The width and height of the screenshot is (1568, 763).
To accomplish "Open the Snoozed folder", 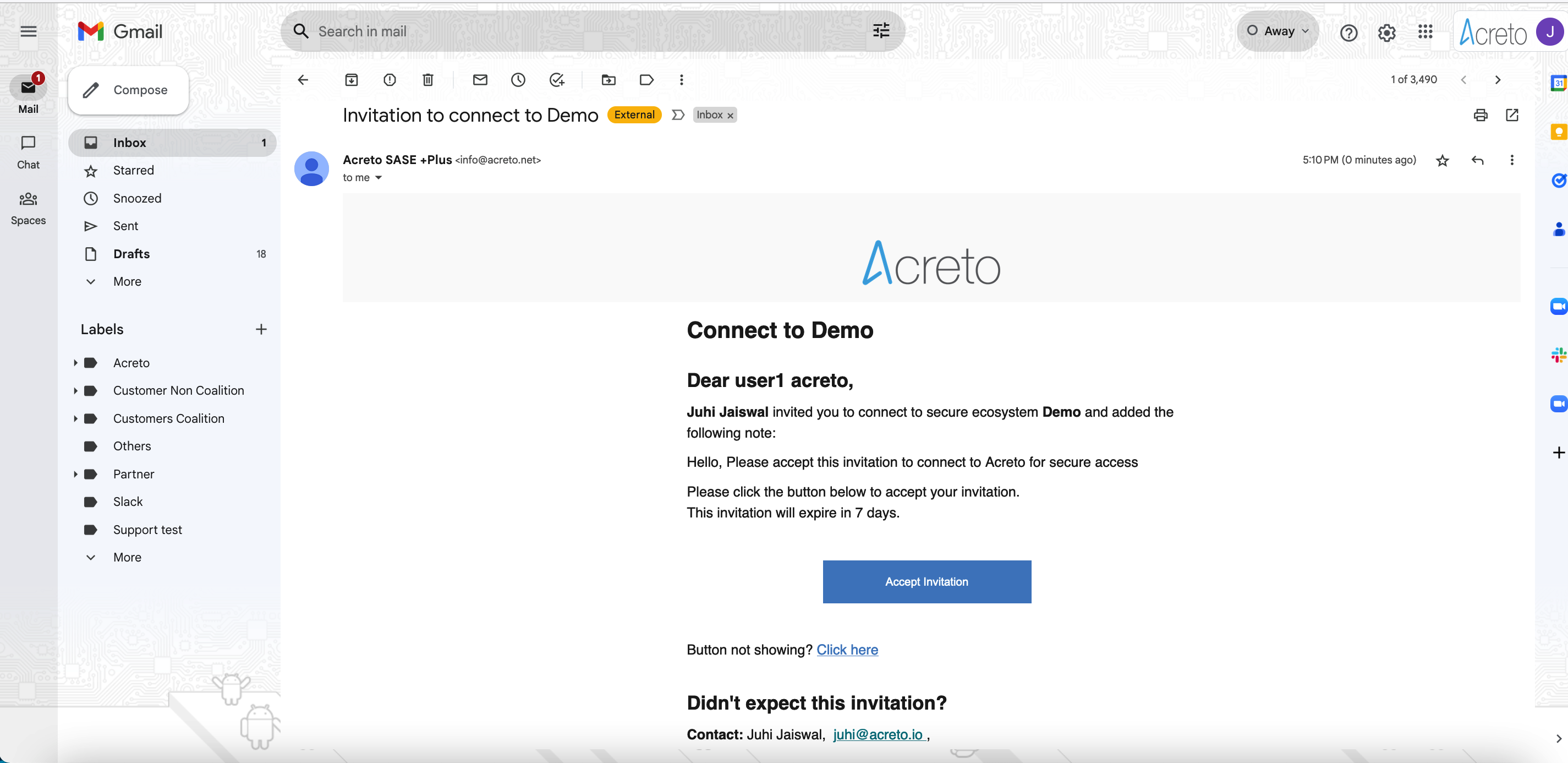I will point(172,199).
